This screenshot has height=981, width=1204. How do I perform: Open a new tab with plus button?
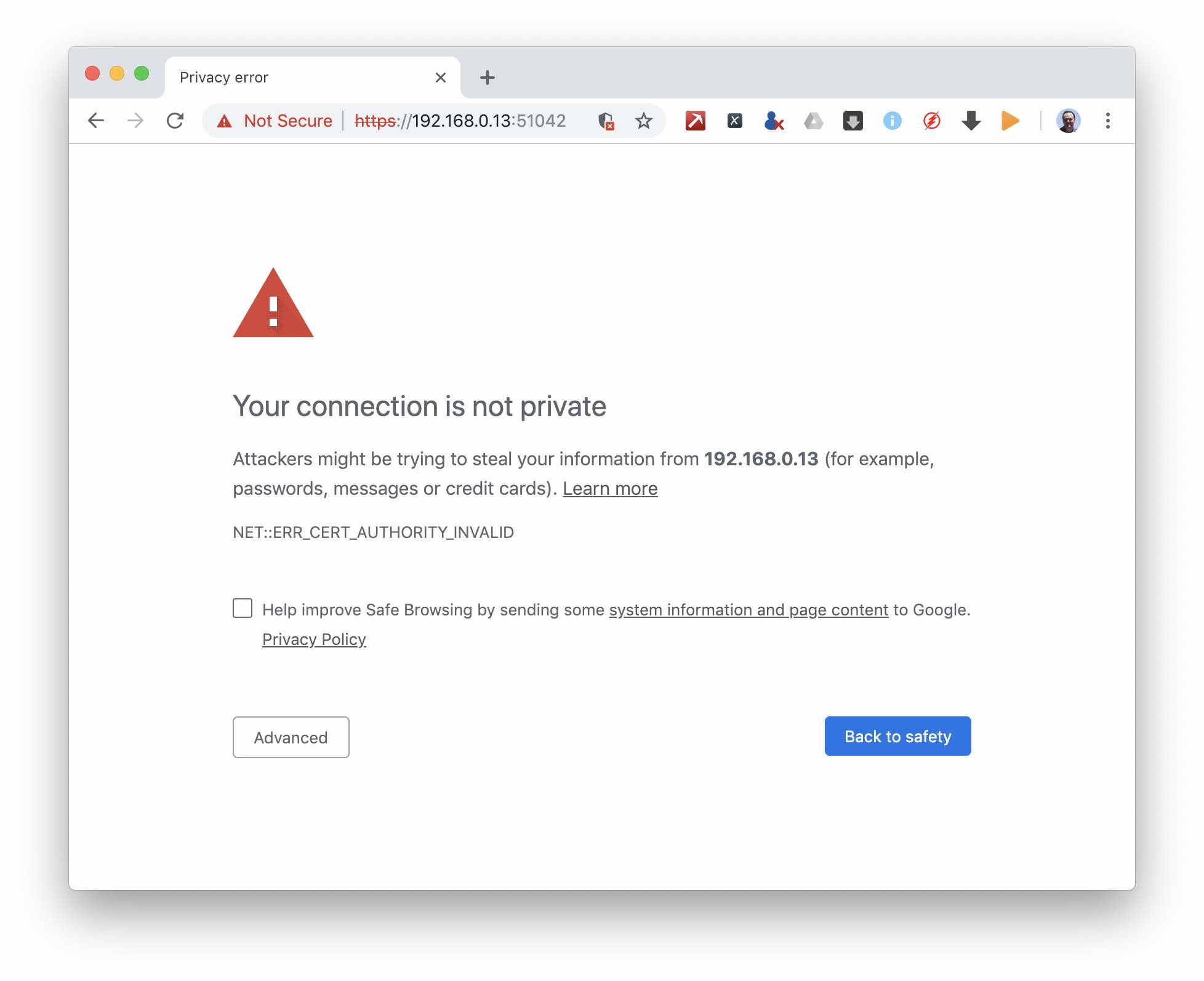click(x=487, y=78)
